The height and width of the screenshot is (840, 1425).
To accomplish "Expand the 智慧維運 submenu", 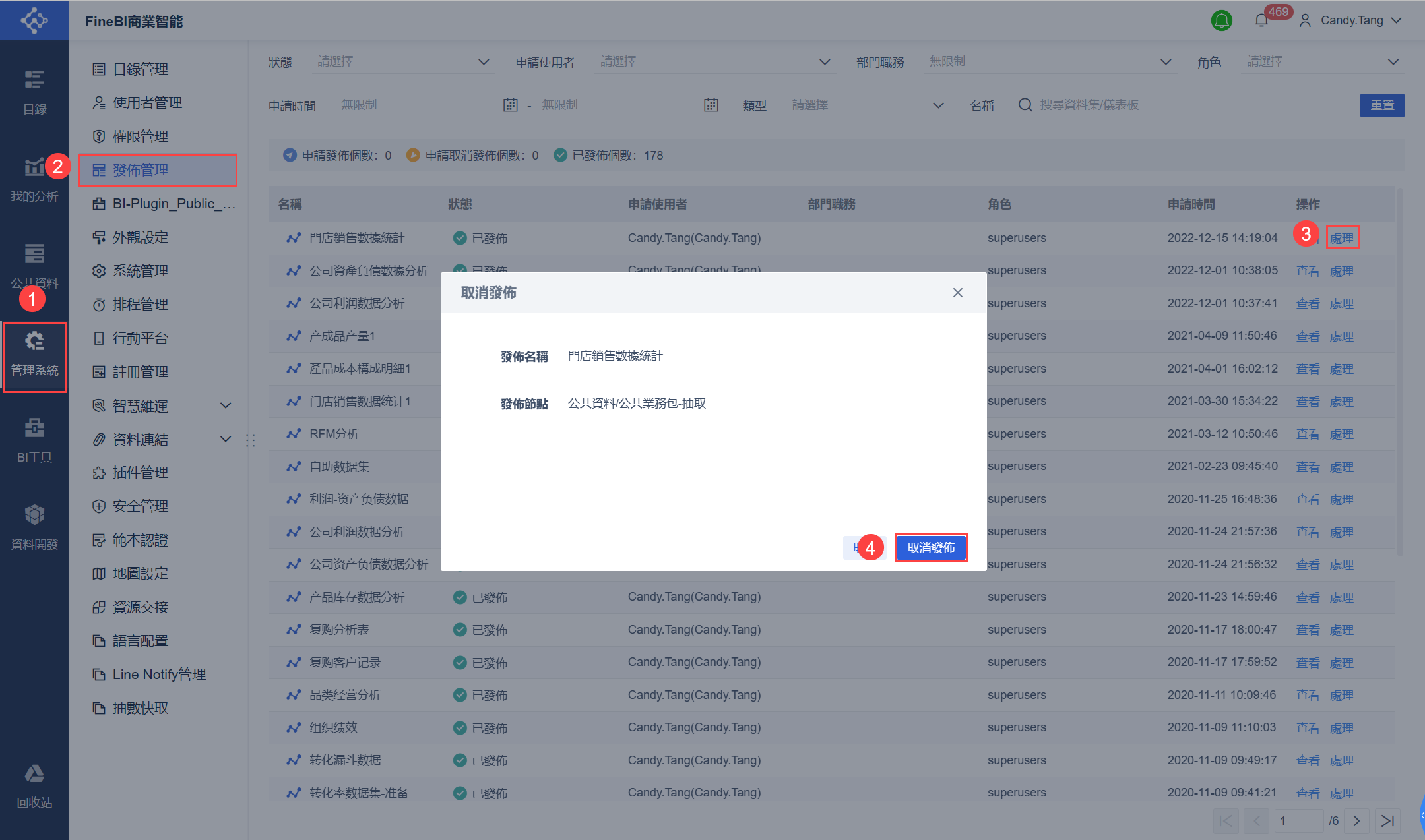I will coord(226,405).
